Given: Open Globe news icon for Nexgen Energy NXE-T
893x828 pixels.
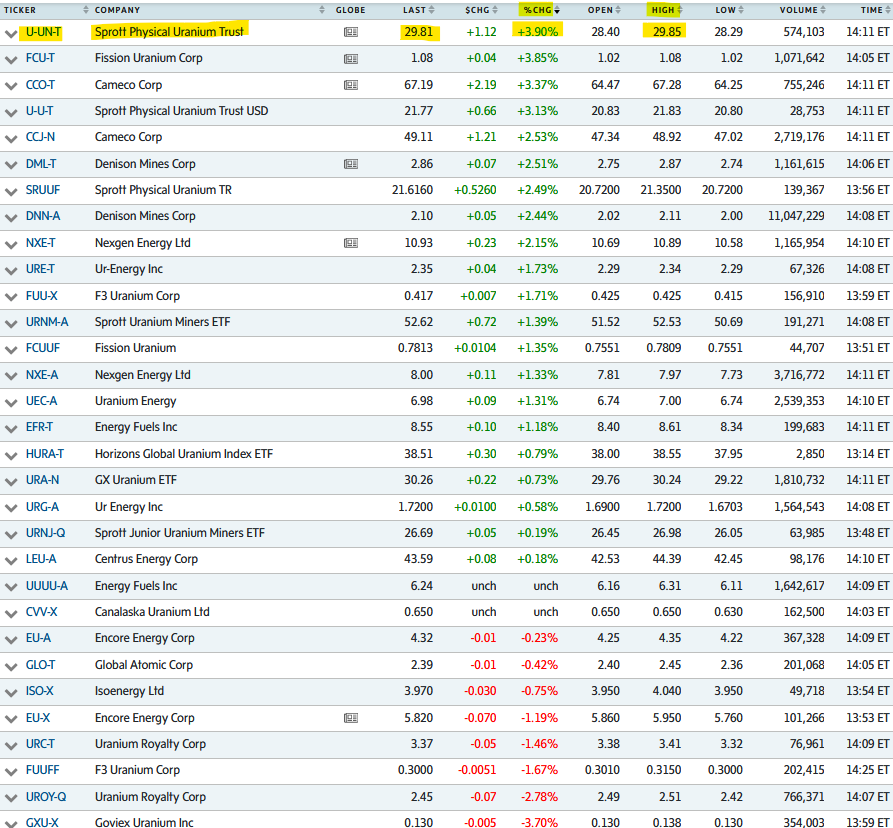Looking at the screenshot, I should [351, 243].
